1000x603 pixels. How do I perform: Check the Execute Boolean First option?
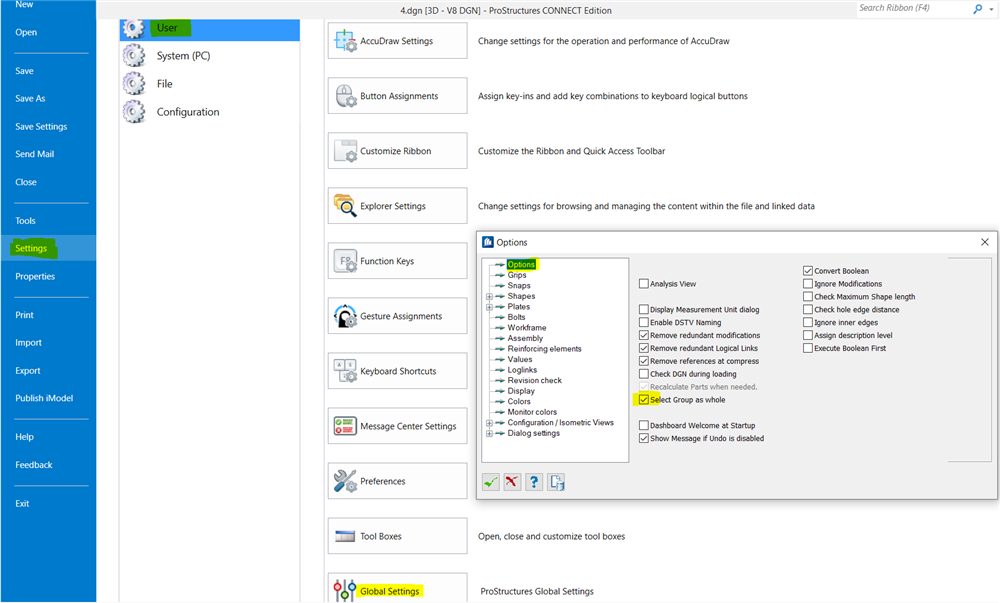807,348
